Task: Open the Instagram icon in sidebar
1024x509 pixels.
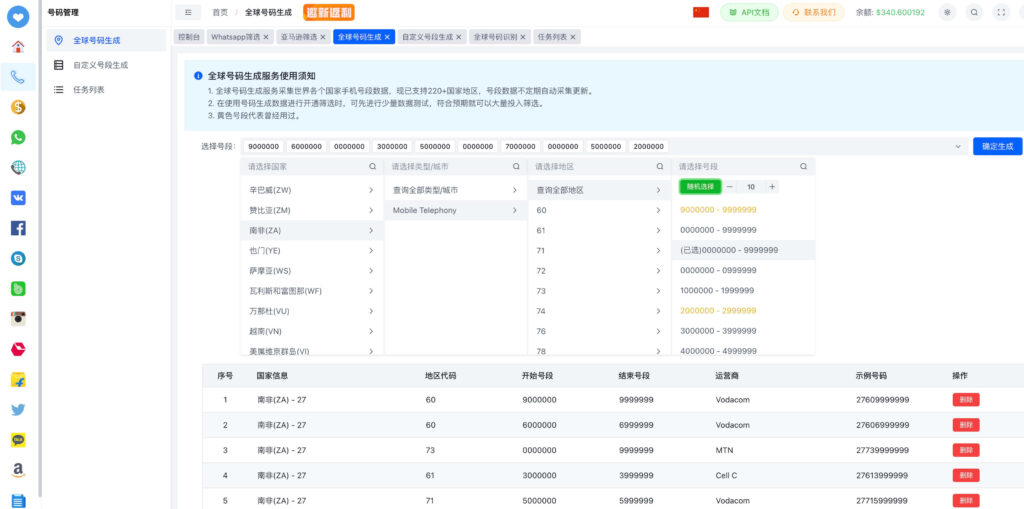Action: point(18,319)
